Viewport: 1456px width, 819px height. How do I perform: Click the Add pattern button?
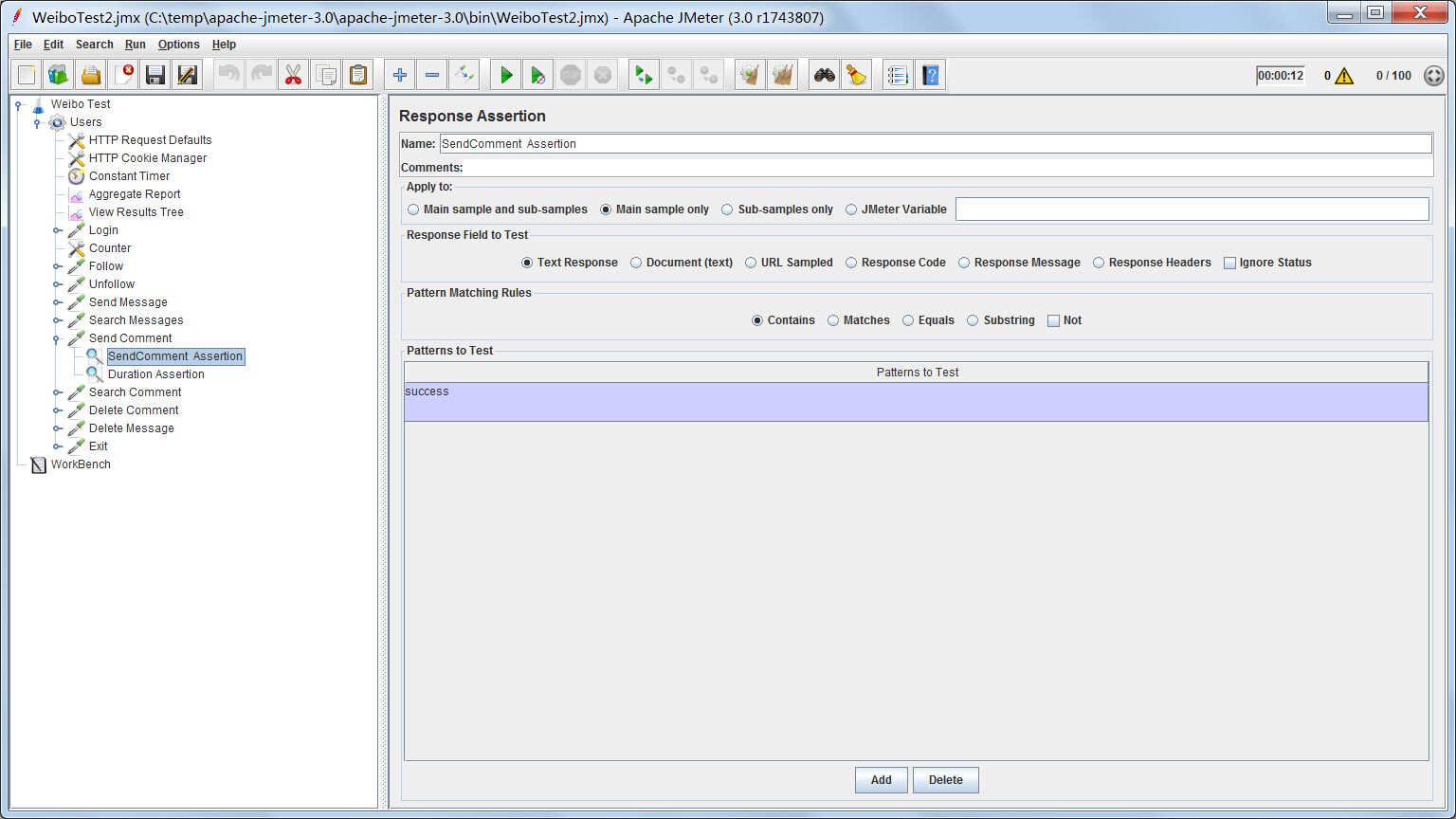click(882, 780)
